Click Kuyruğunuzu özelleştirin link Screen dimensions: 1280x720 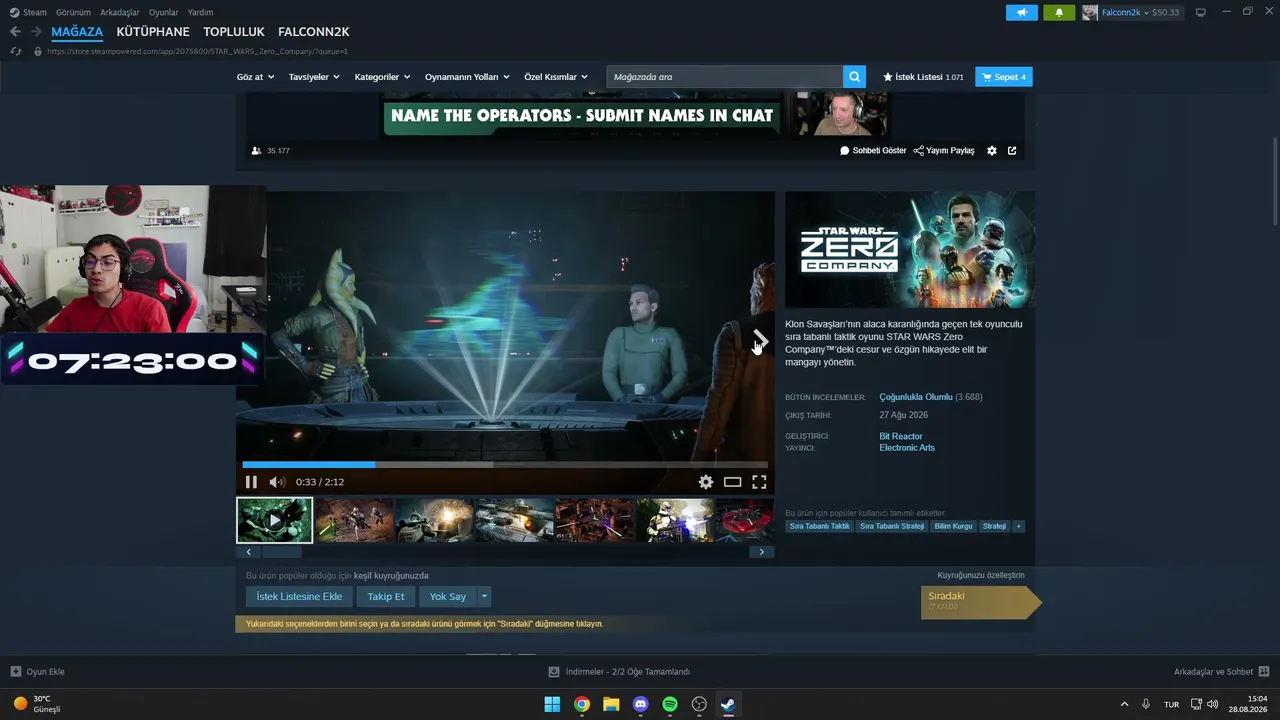[x=981, y=575]
